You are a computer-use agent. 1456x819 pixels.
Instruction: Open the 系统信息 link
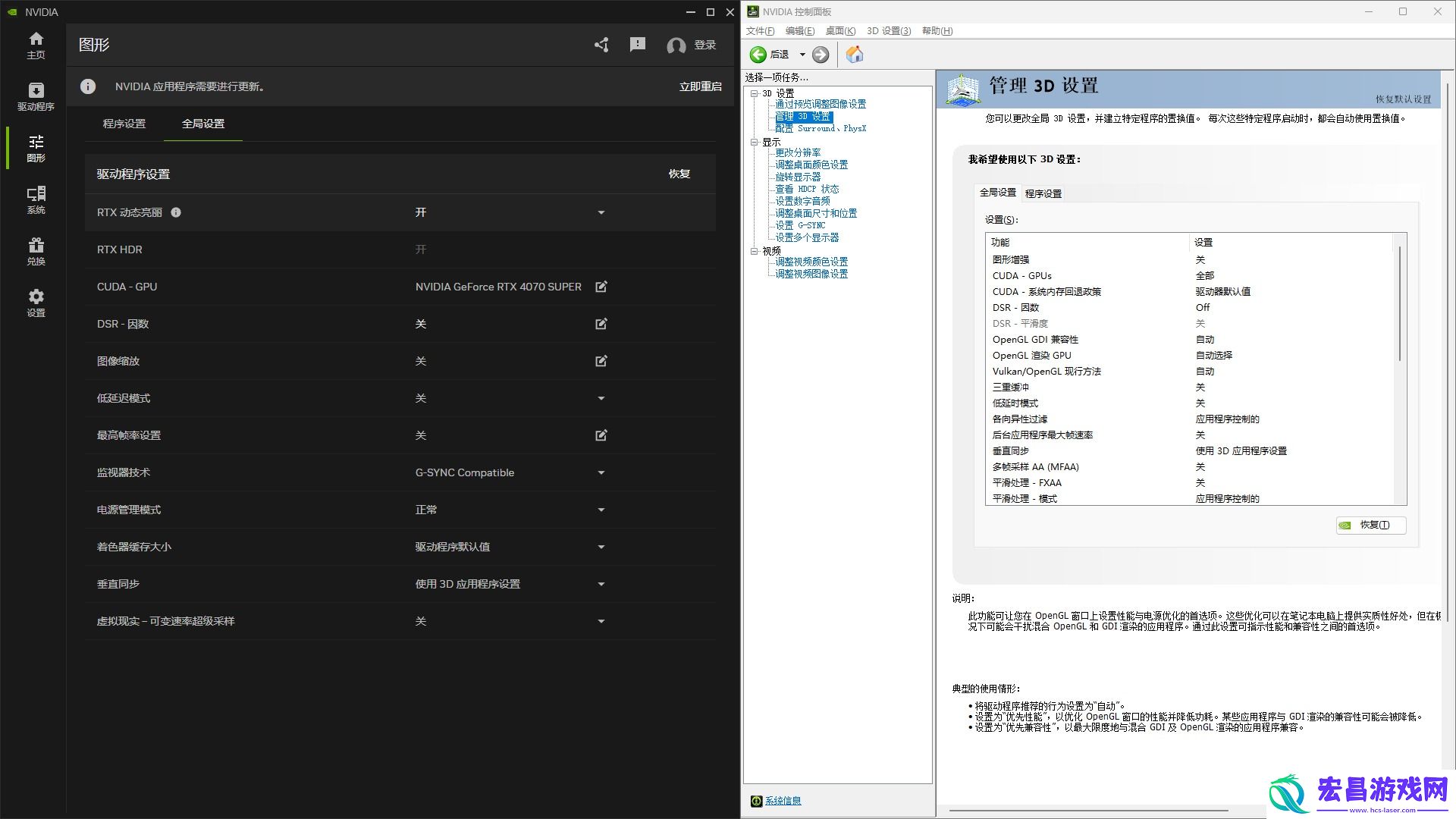point(783,801)
